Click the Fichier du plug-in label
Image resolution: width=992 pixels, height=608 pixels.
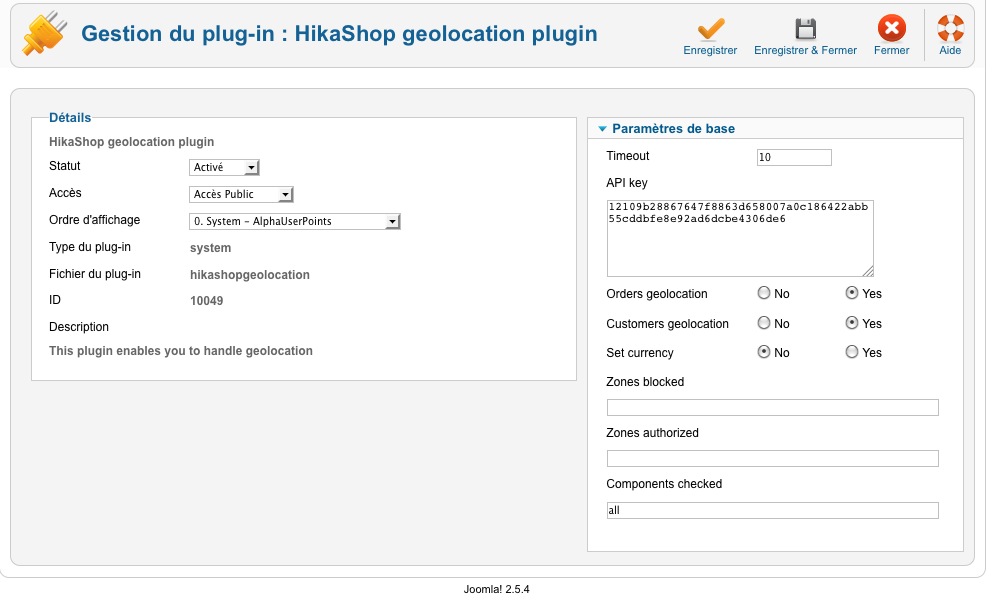pos(95,274)
